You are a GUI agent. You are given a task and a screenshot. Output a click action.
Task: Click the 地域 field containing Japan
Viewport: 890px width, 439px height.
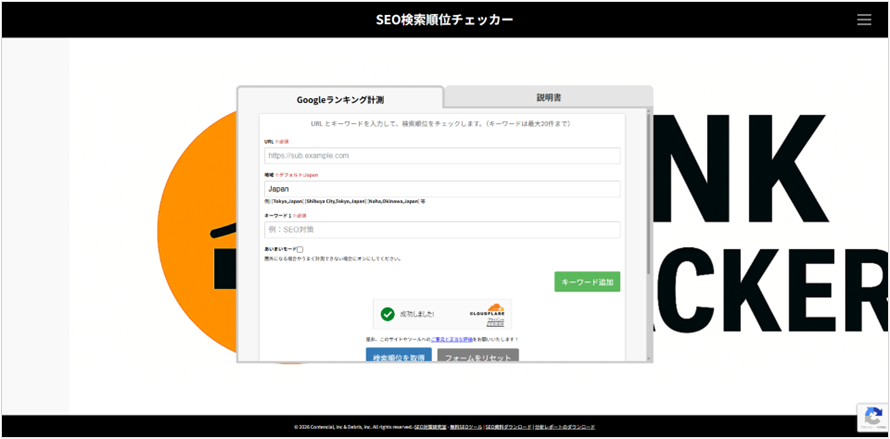click(442, 188)
